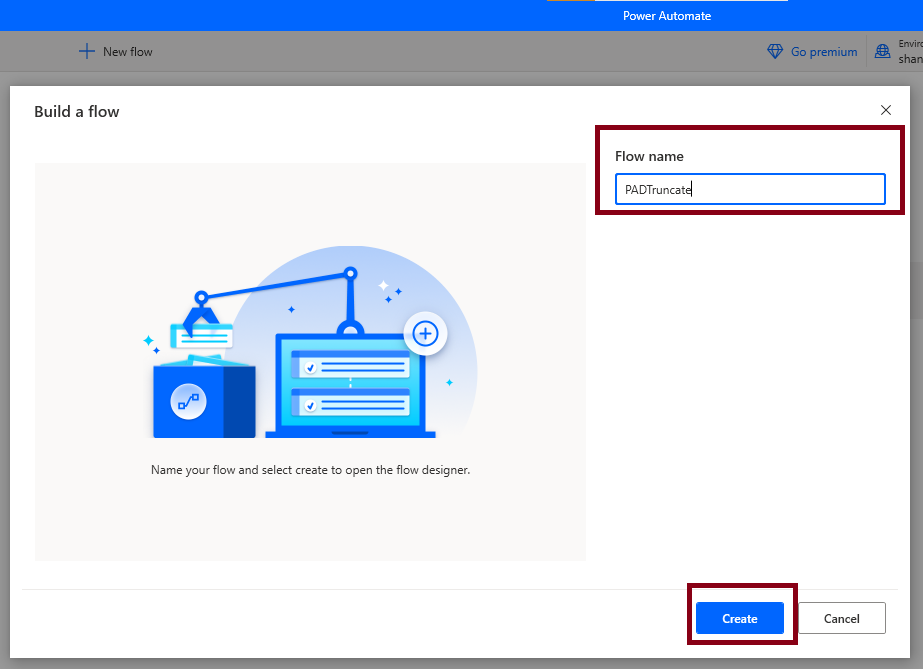Click inside the Flow name text field
Screen dimensions: 923x669
[750, 189]
